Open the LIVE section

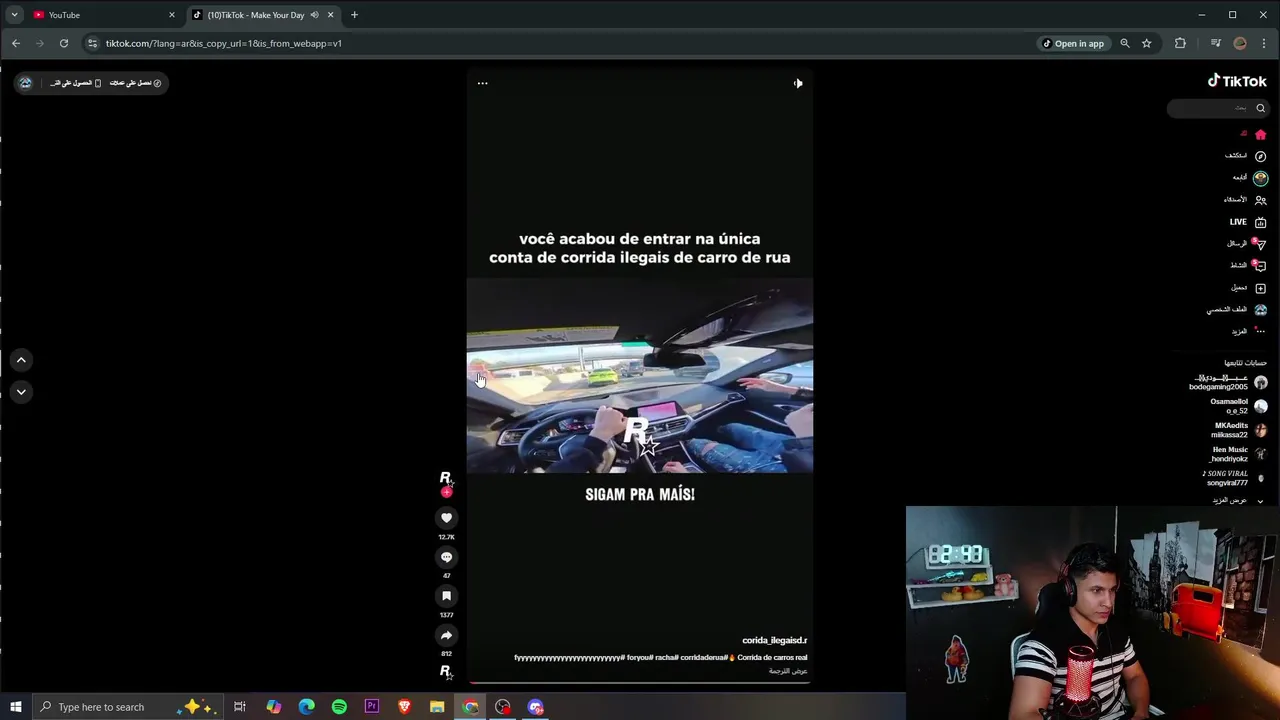[x=1248, y=222]
